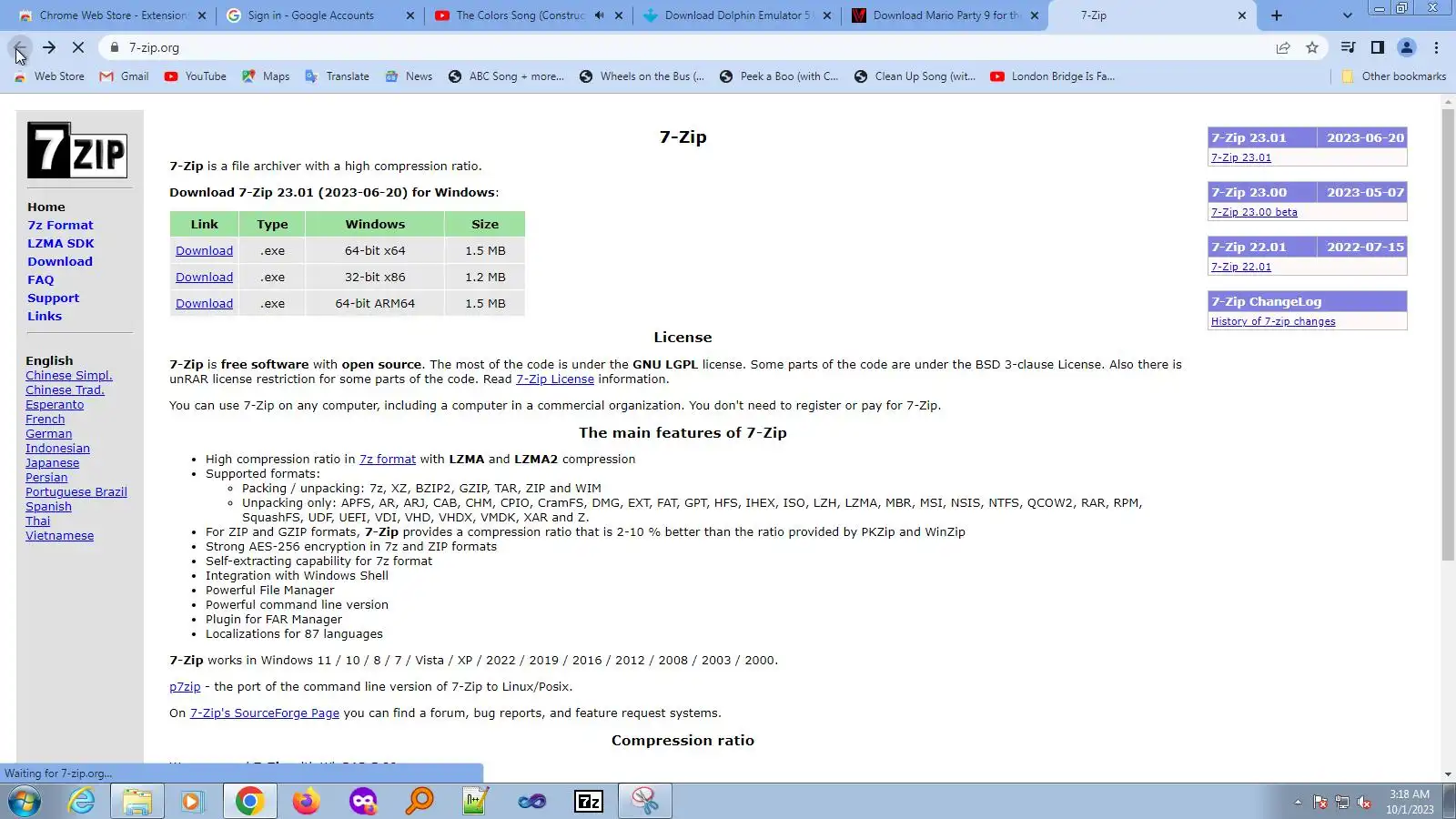Screen dimensions: 1456x819
Task: Open the Support sidebar link
Action: click(x=54, y=298)
